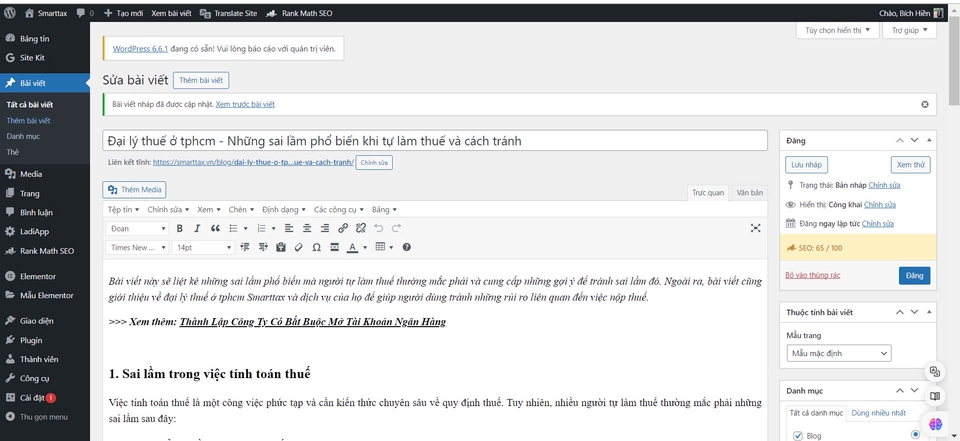The image size is (960, 441).
Task: Click the floating translate icon
Action: click(935, 371)
